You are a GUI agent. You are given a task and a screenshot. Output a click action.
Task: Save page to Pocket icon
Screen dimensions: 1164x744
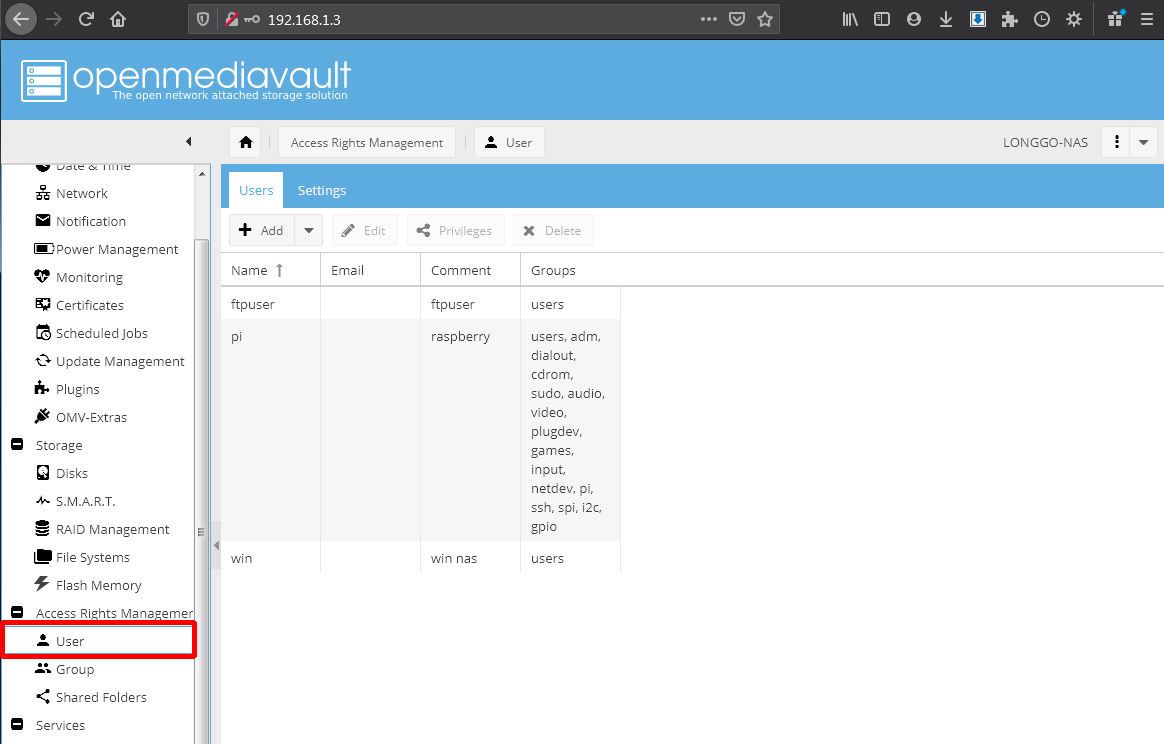[x=736, y=19]
